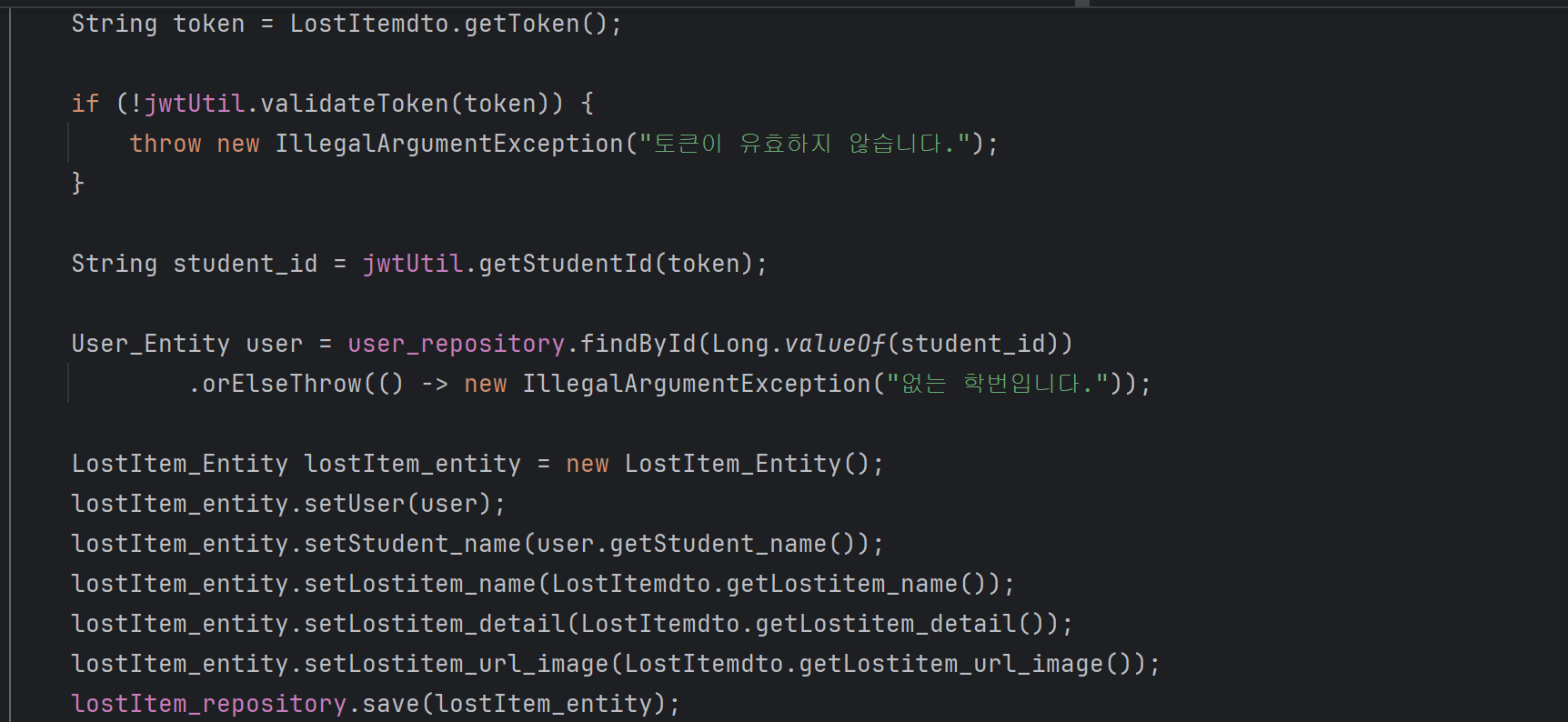Click the user_repository field reference
This screenshot has width=1568, height=722.
[457, 344]
